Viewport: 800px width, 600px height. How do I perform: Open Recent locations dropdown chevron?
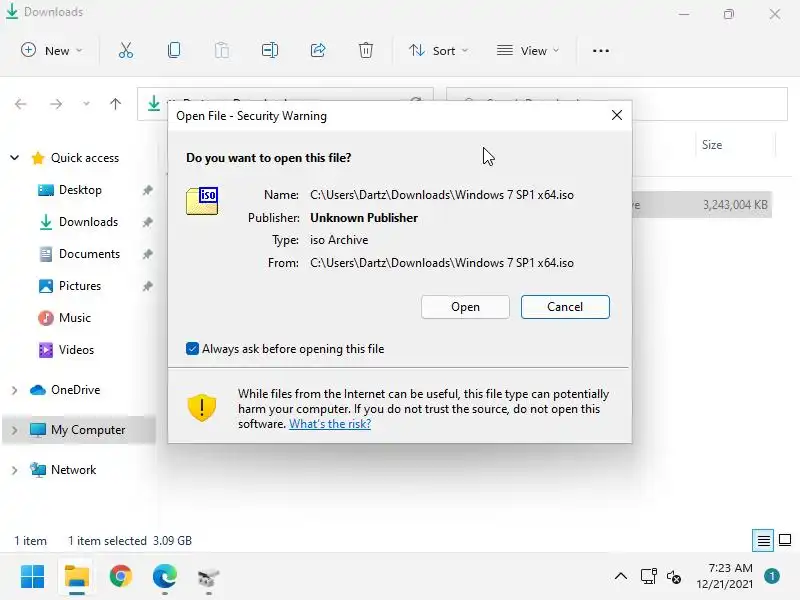[x=86, y=105]
